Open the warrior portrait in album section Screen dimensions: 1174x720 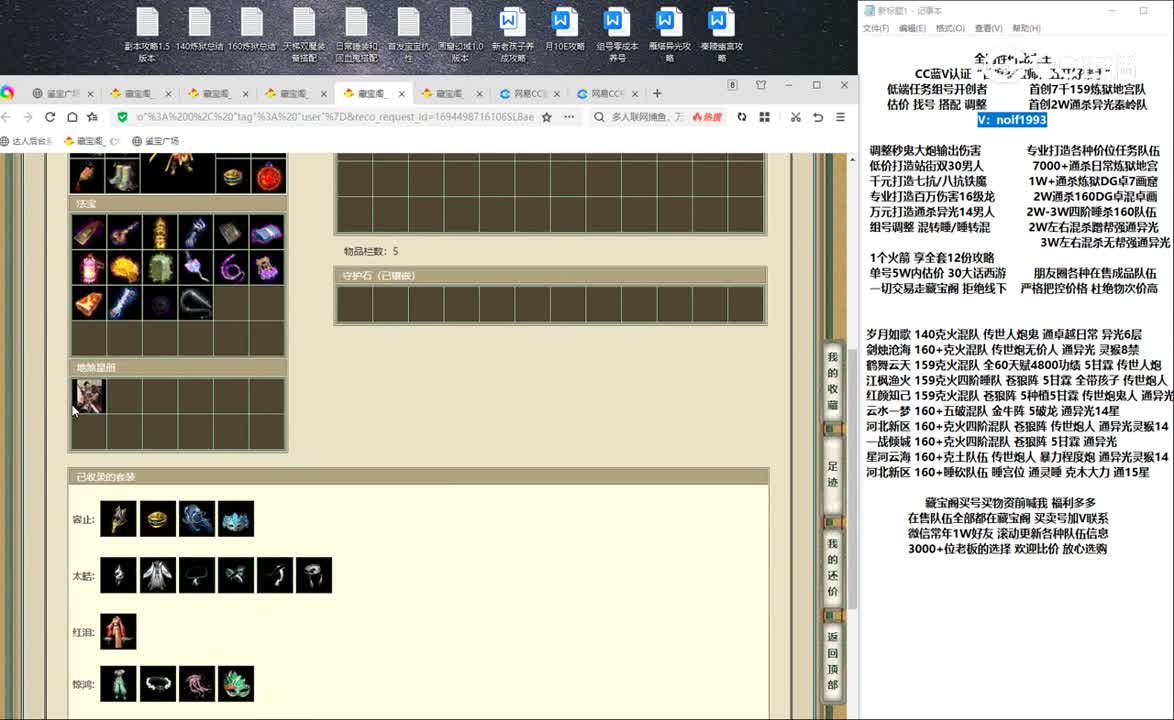[x=89, y=396]
